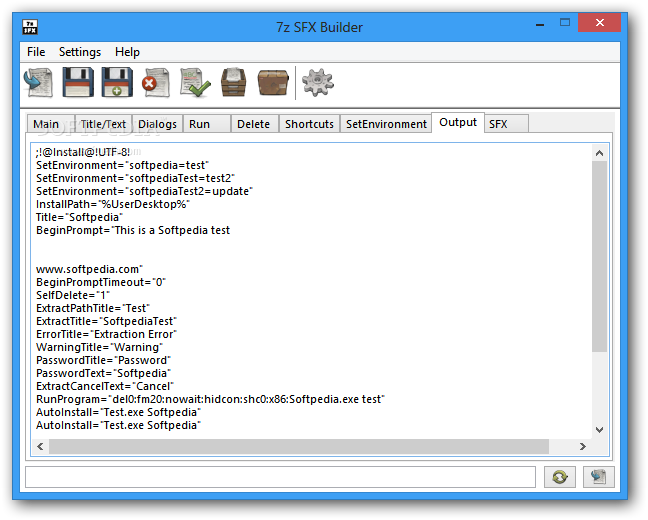Switch to the Delete tab
This screenshot has width=648, height=520.
(255, 124)
